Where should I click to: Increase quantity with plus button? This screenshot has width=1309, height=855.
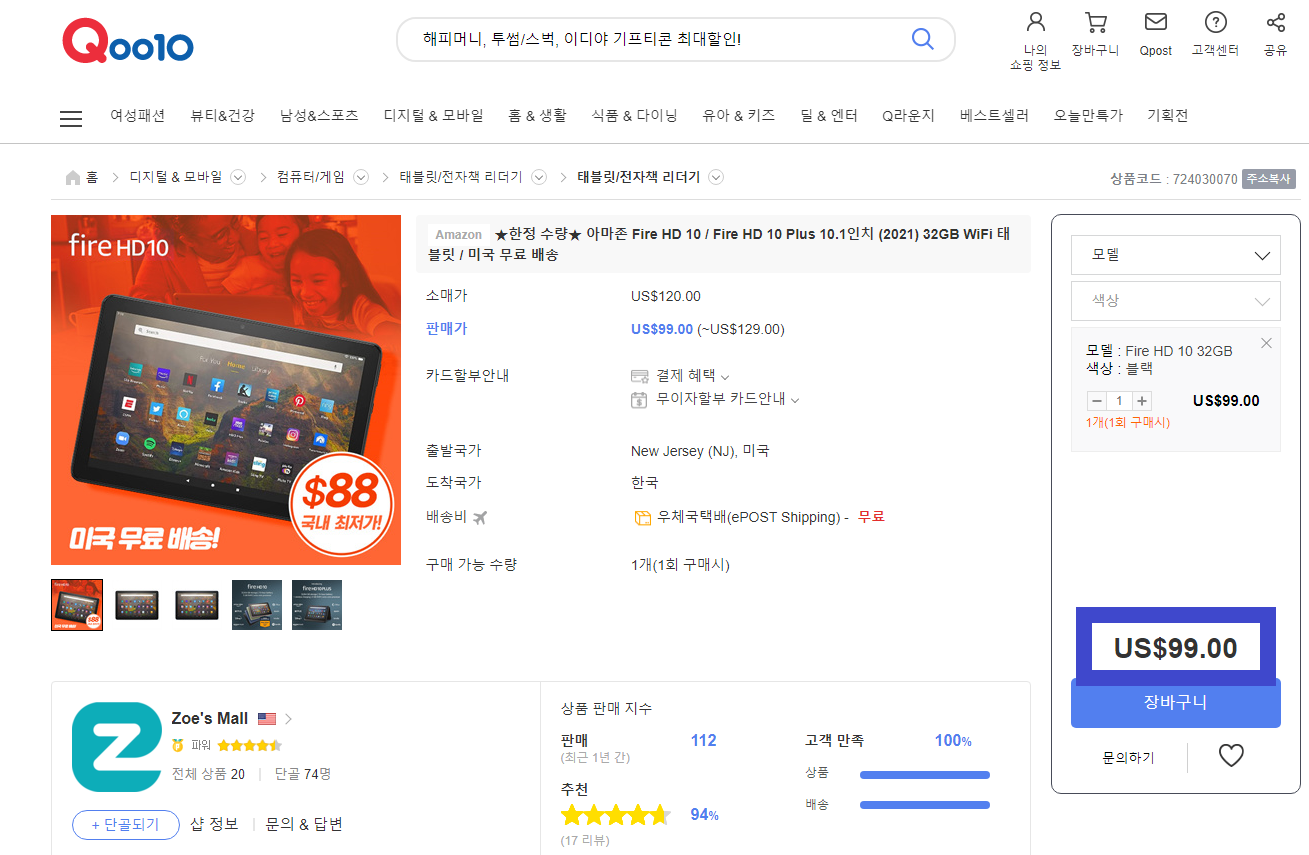click(x=1142, y=400)
